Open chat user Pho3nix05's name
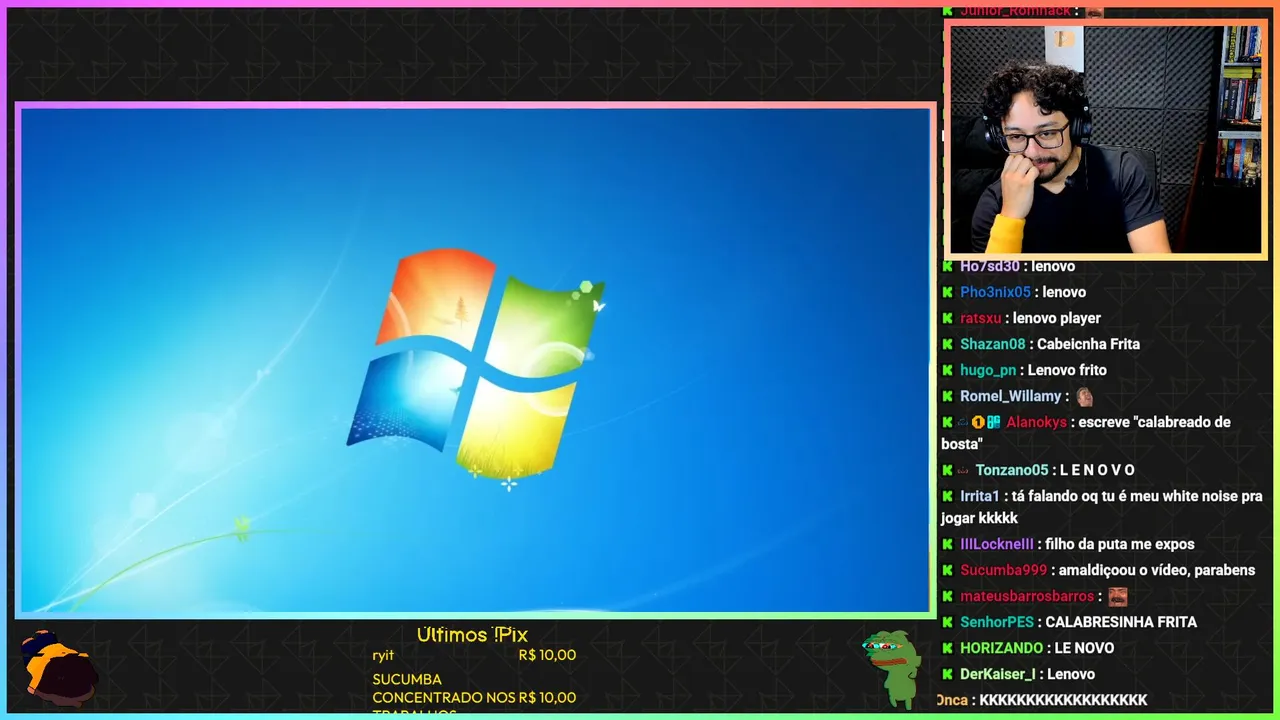The height and width of the screenshot is (720, 1280). 995,292
